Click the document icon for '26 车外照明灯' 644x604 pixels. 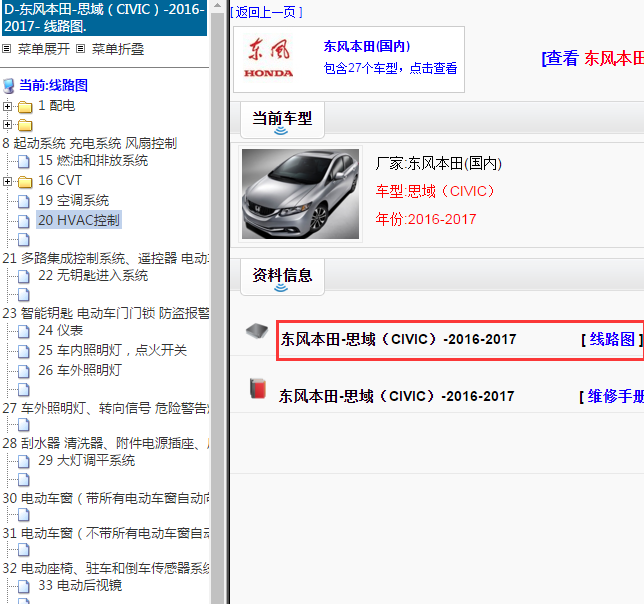point(24,371)
